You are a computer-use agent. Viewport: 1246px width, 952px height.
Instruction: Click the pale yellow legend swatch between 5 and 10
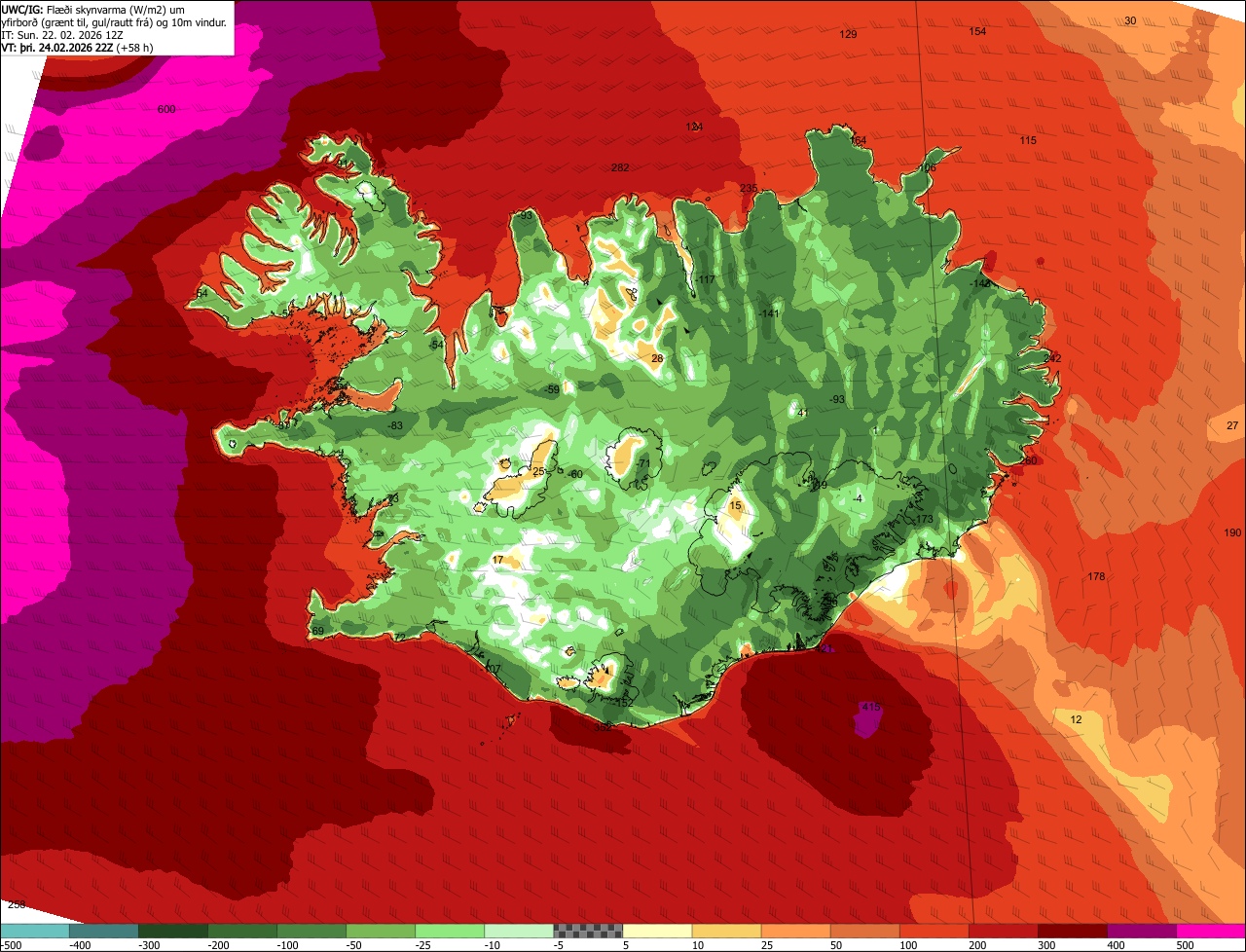657,931
